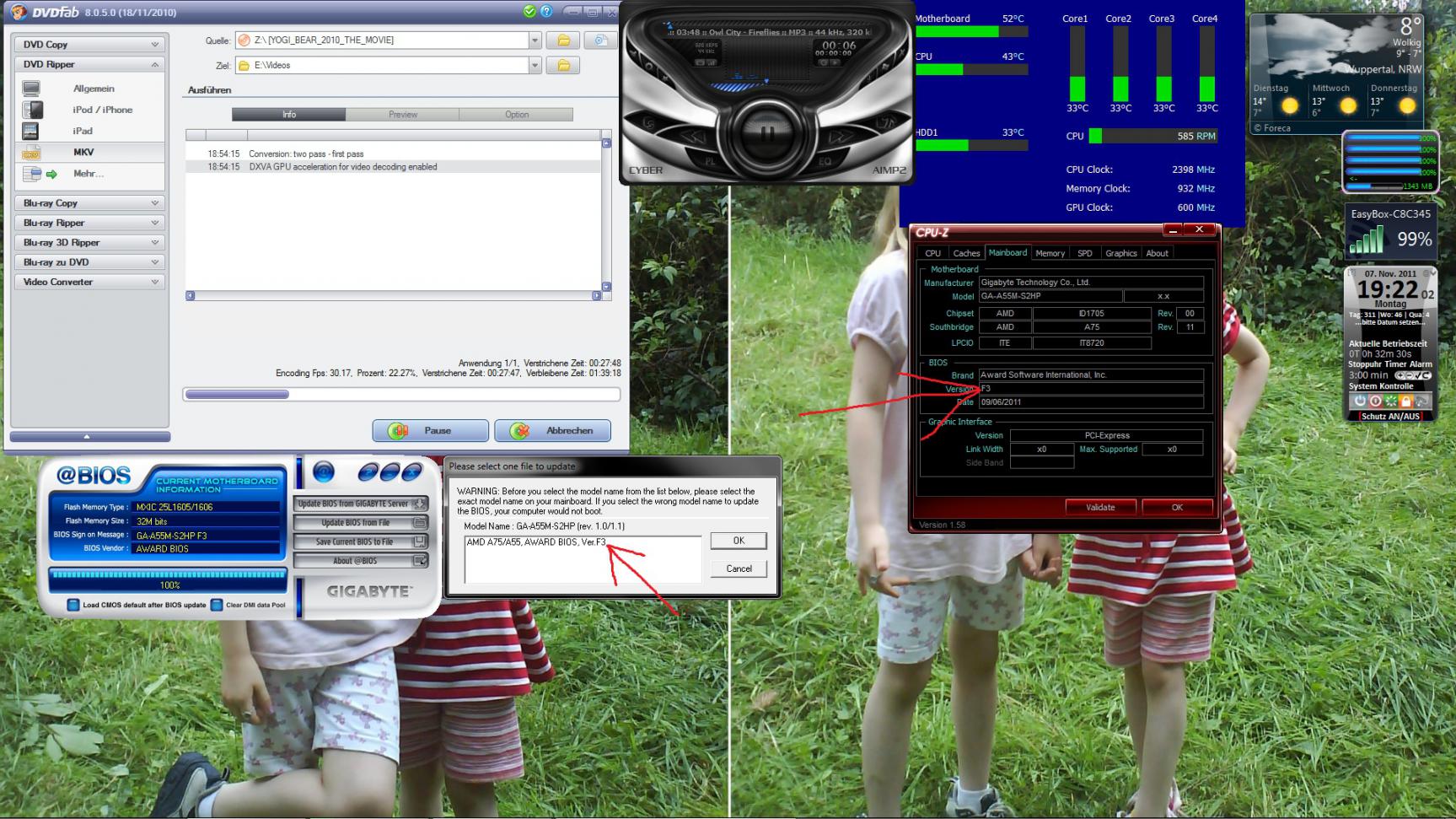Click the Pause button in DVDFab
This screenshot has height=819, width=1456.
(x=430, y=431)
